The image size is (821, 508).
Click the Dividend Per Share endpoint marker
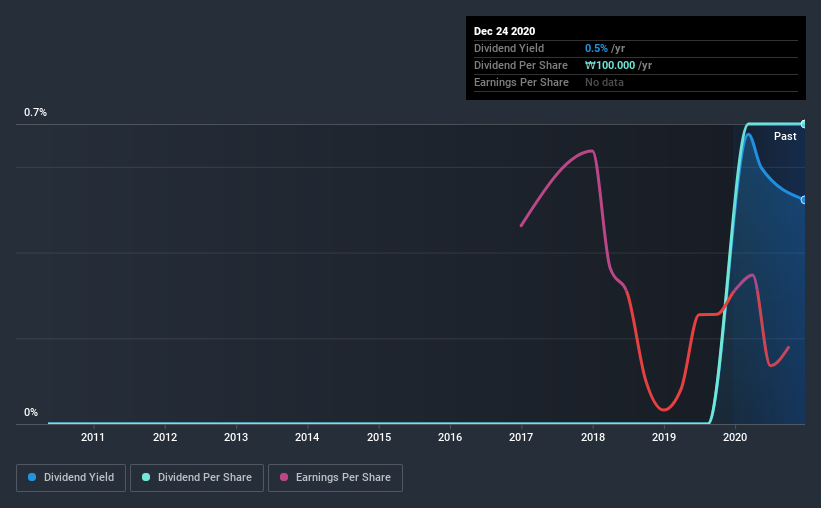(x=803, y=124)
